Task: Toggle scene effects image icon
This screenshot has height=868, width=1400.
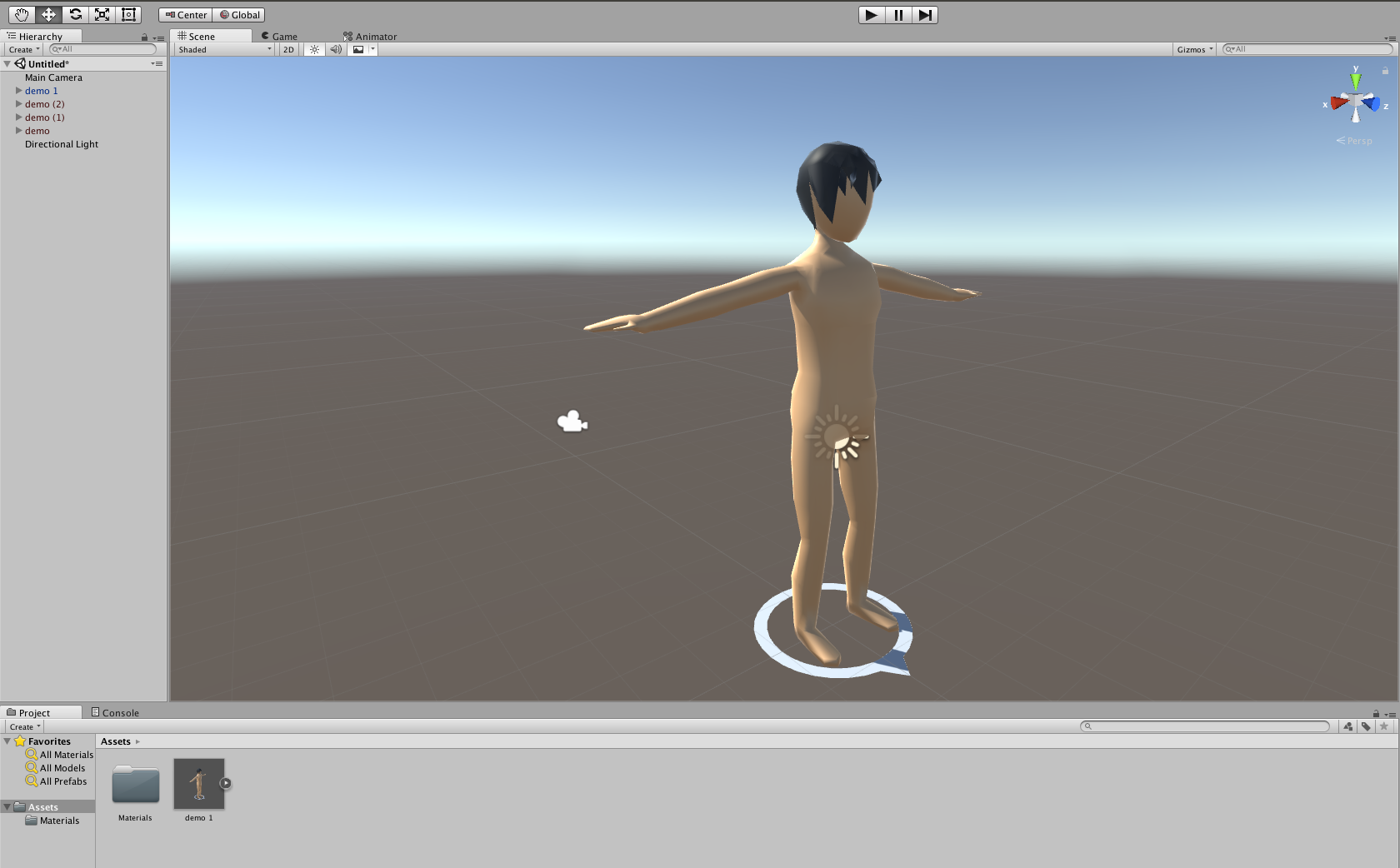Action: click(x=358, y=49)
